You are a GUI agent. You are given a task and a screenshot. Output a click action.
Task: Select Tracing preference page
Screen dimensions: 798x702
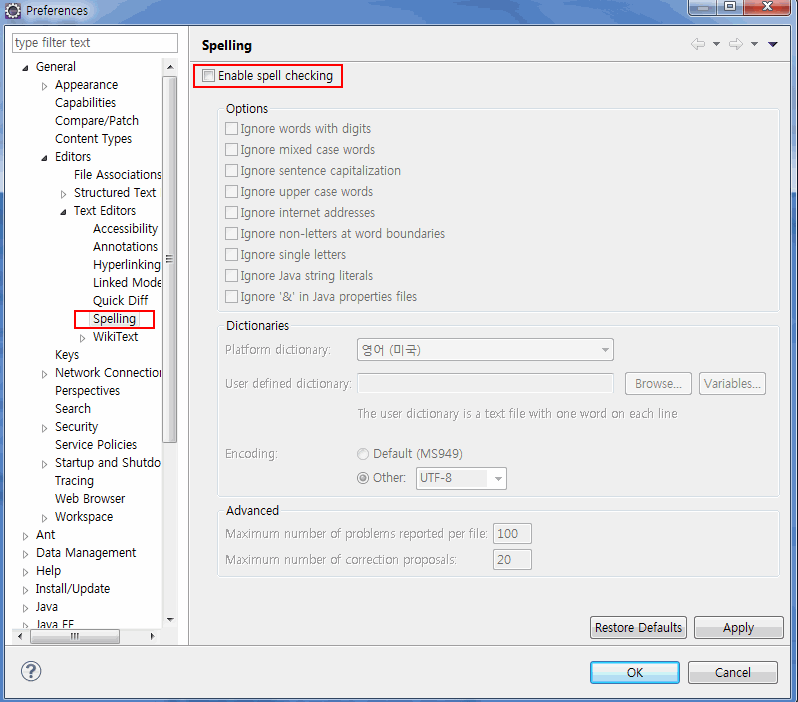(x=74, y=481)
